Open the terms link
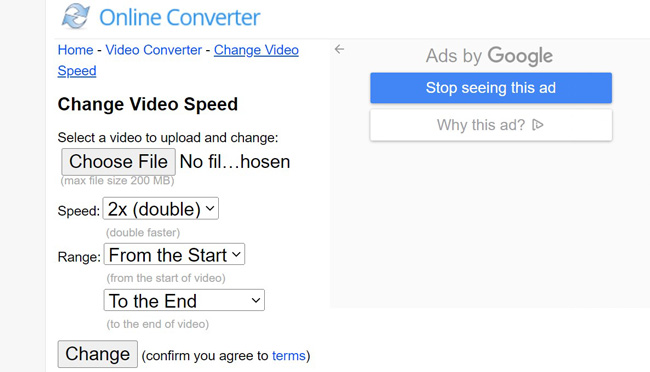The height and width of the screenshot is (372, 650). click(289, 356)
